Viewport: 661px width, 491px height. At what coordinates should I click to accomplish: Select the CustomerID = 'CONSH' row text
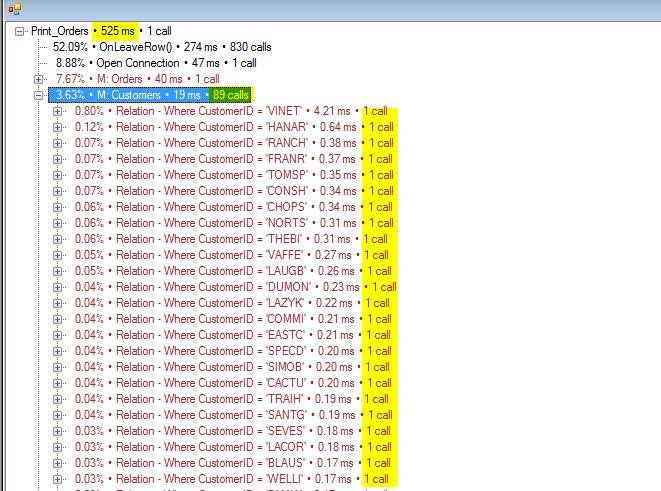(x=234, y=191)
